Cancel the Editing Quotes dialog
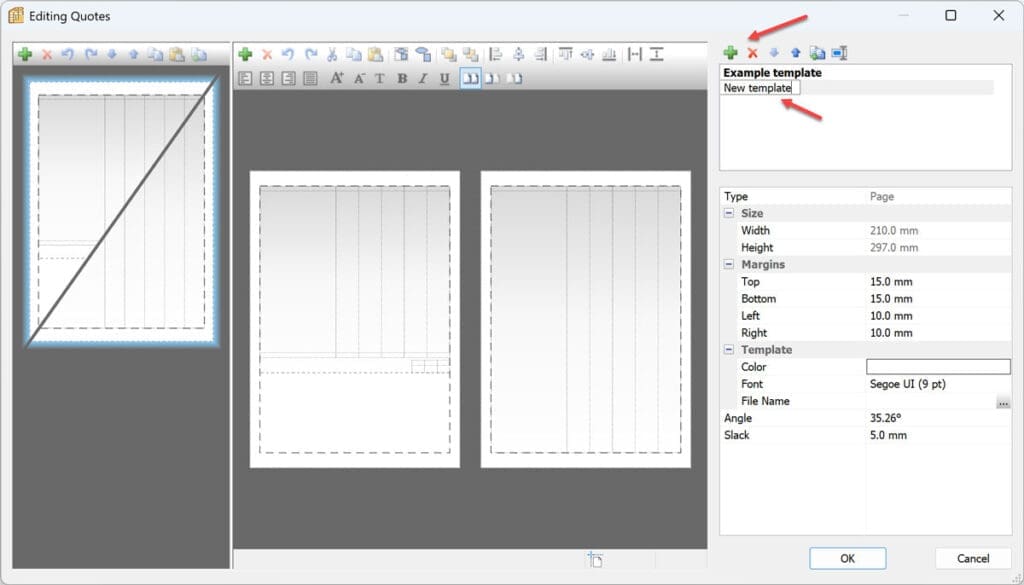Image resolution: width=1024 pixels, height=585 pixels. [x=973, y=558]
